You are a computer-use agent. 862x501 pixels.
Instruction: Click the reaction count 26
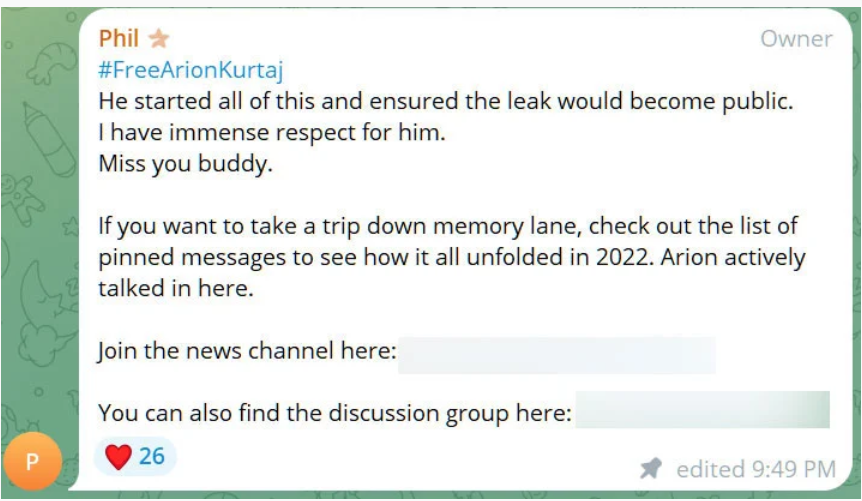[152, 457]
